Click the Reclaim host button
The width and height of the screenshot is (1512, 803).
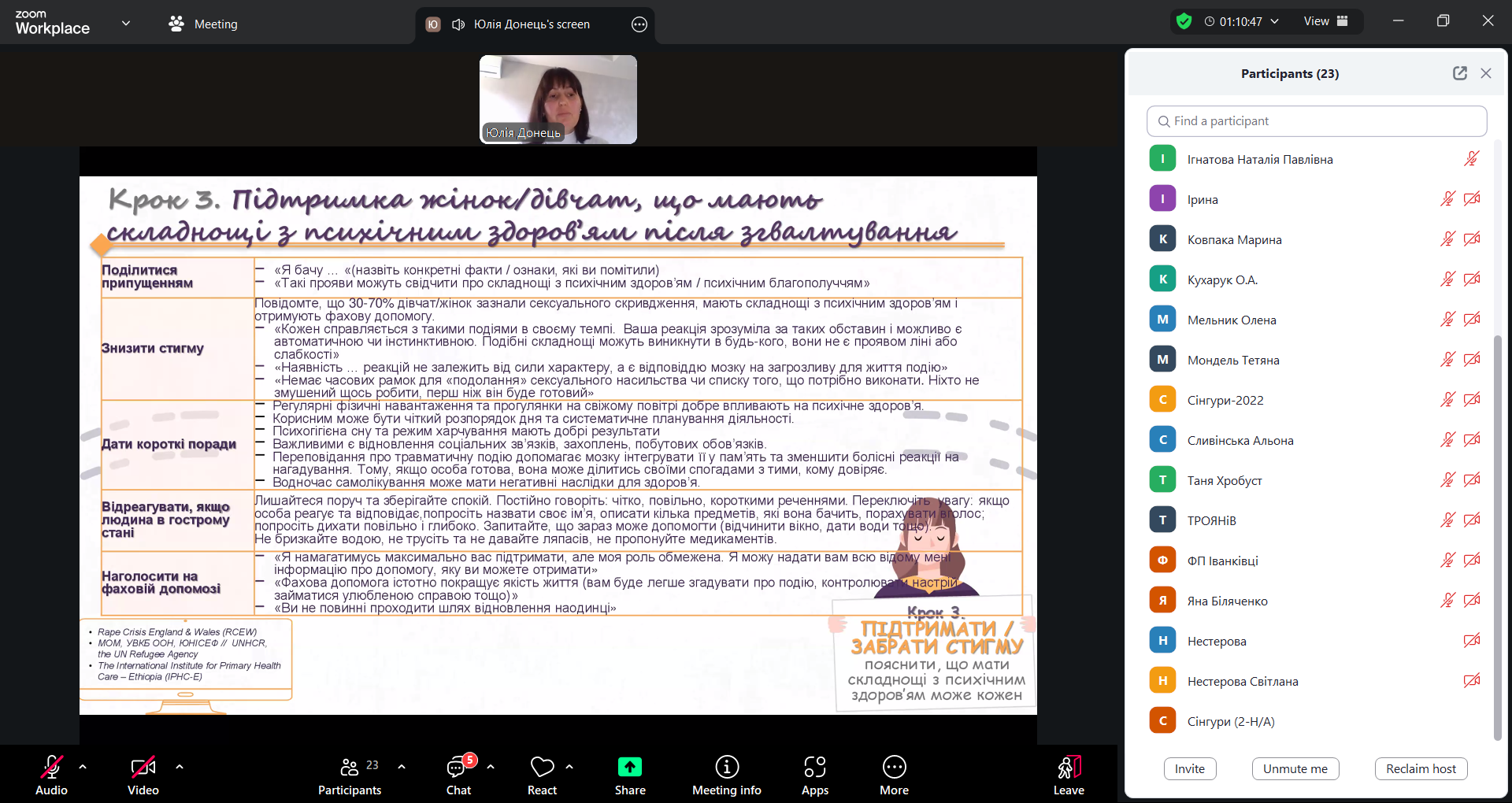1421,768
